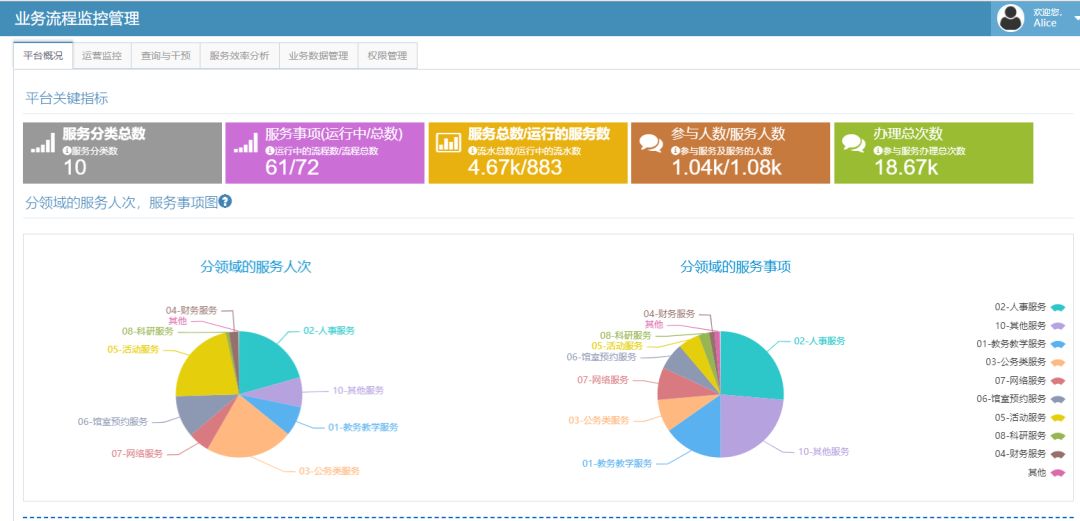Click the user avatar icon
Screen dimensions: 1080x521
pos(1011,18)
